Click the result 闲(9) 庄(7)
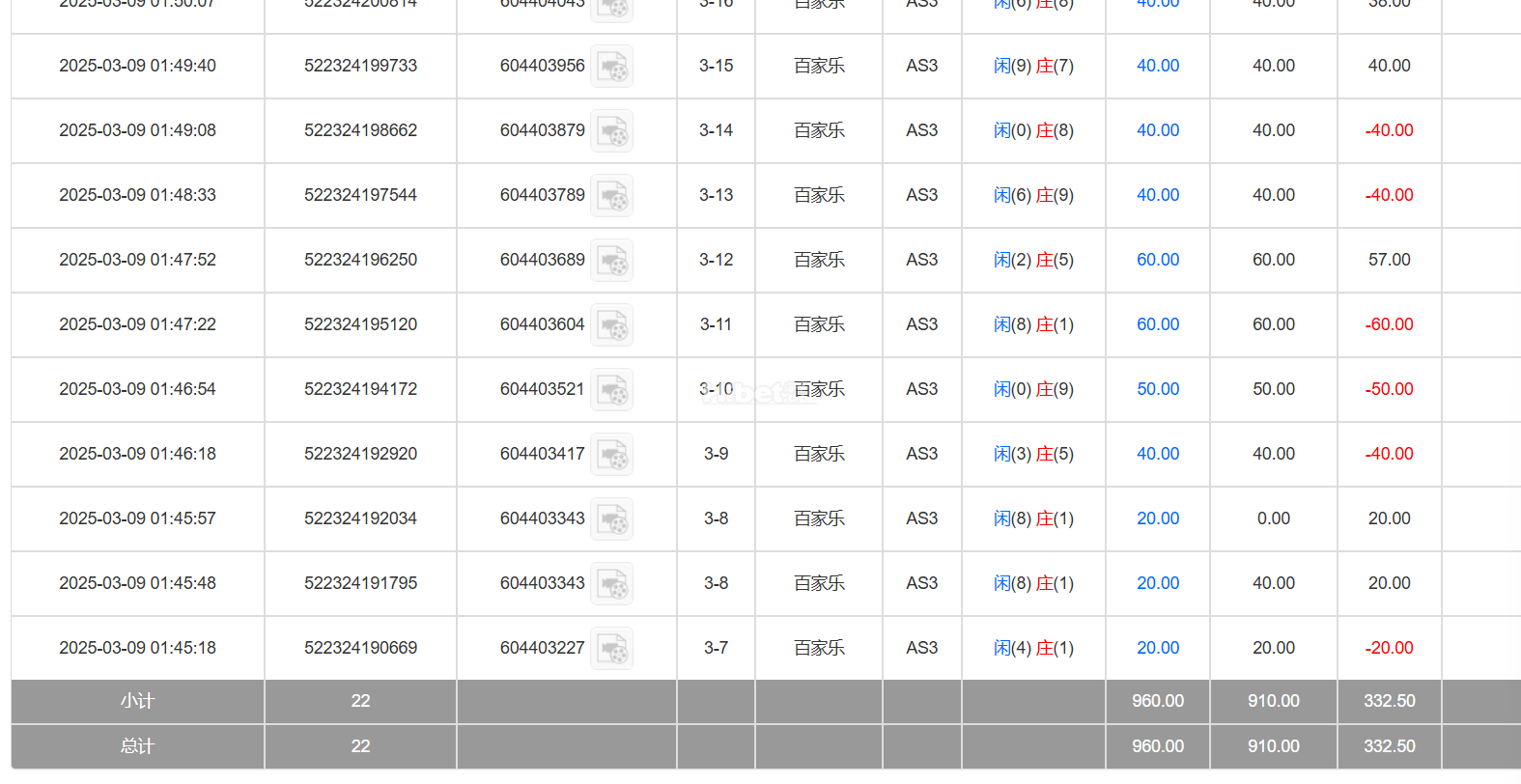 point(1033,66)
